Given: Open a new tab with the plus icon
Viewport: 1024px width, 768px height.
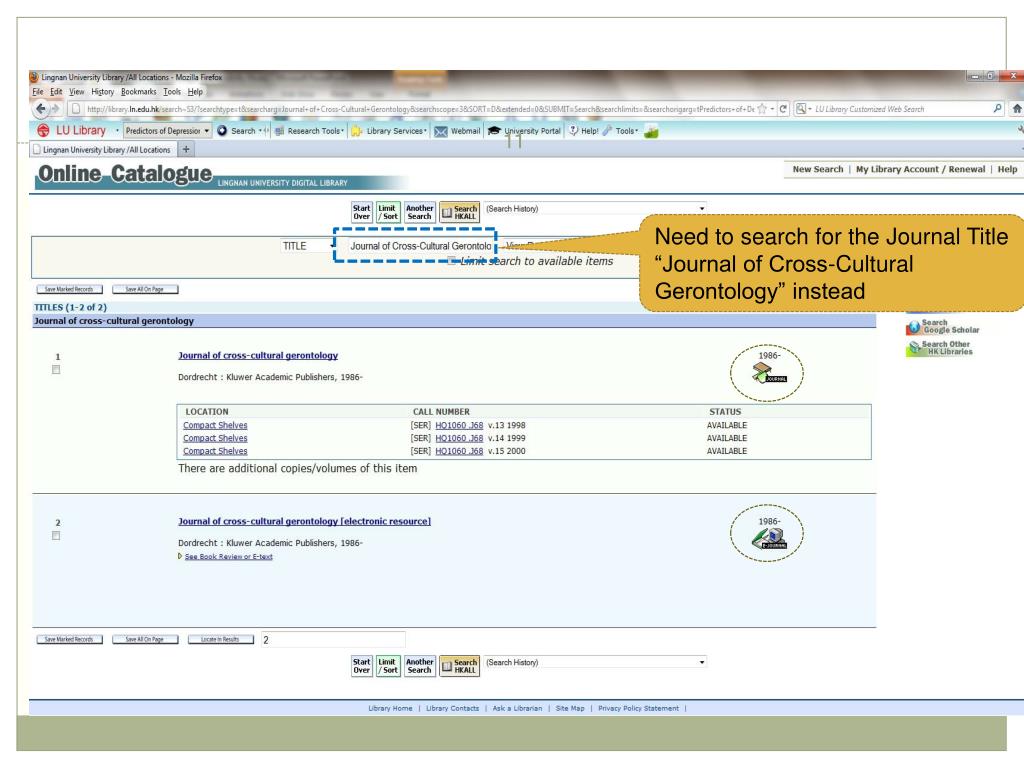Looking at the screenshot, I should tap(186, 150).
